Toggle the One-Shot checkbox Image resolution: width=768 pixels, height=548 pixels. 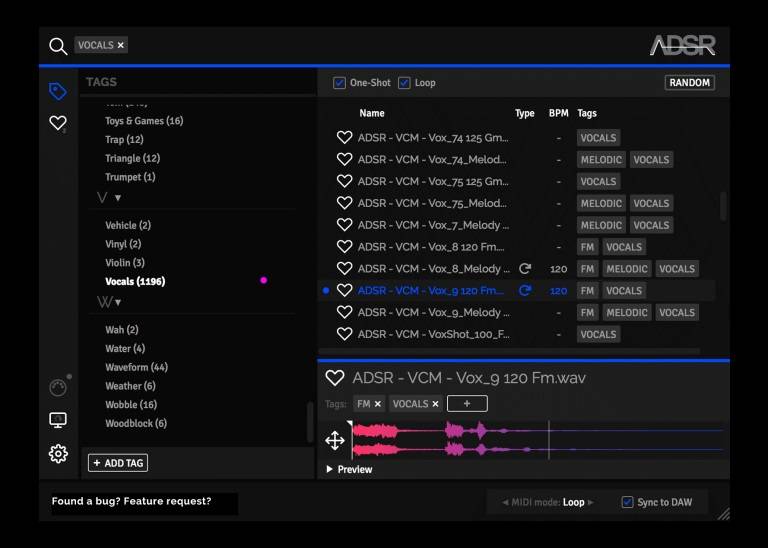pyautogui.click(x=340, y=83)
